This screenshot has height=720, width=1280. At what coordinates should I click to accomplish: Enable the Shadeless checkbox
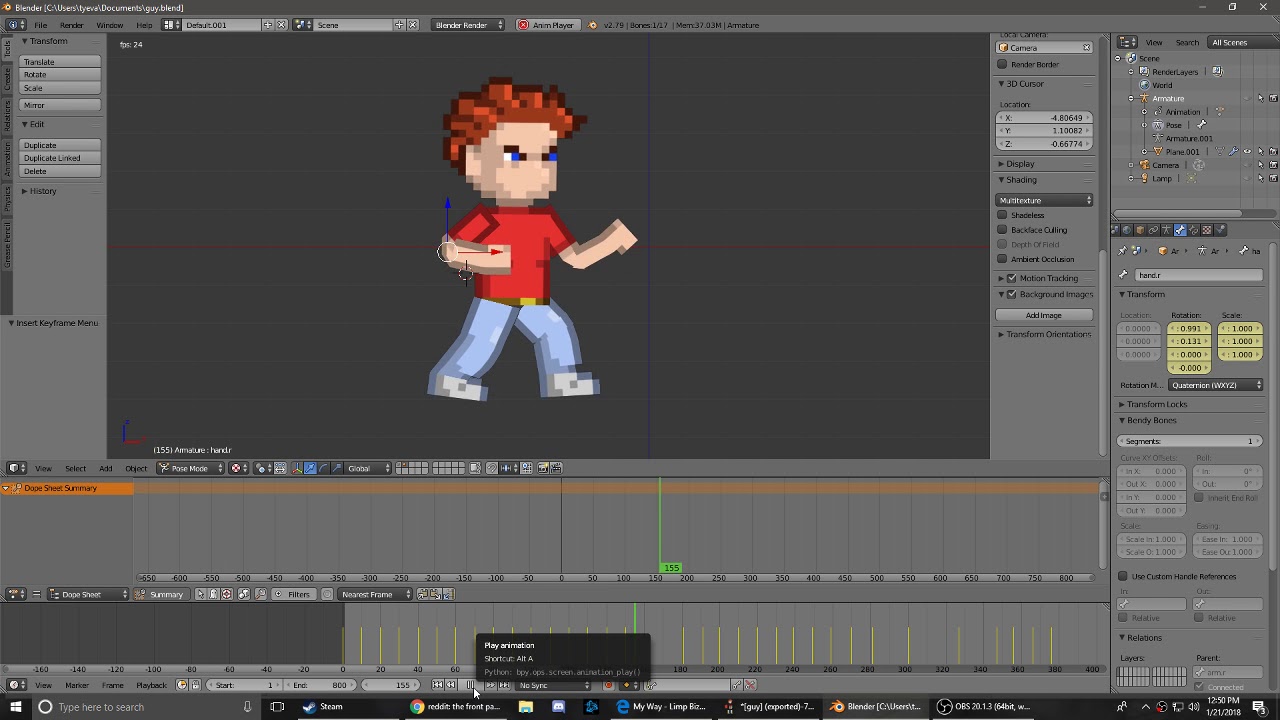pyautogui.click(x=1003, y=215)
